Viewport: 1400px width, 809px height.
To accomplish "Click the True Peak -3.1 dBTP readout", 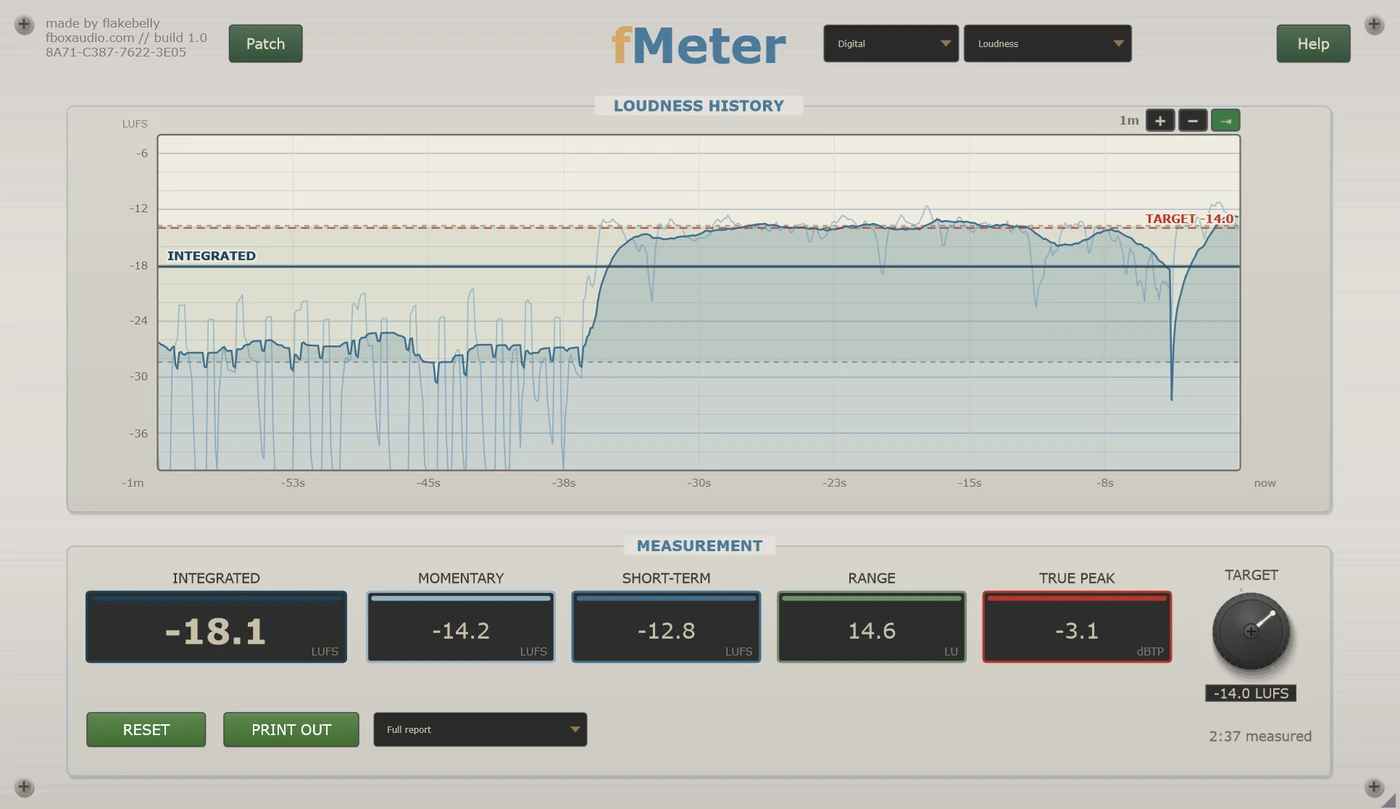I will point(1077,627).
